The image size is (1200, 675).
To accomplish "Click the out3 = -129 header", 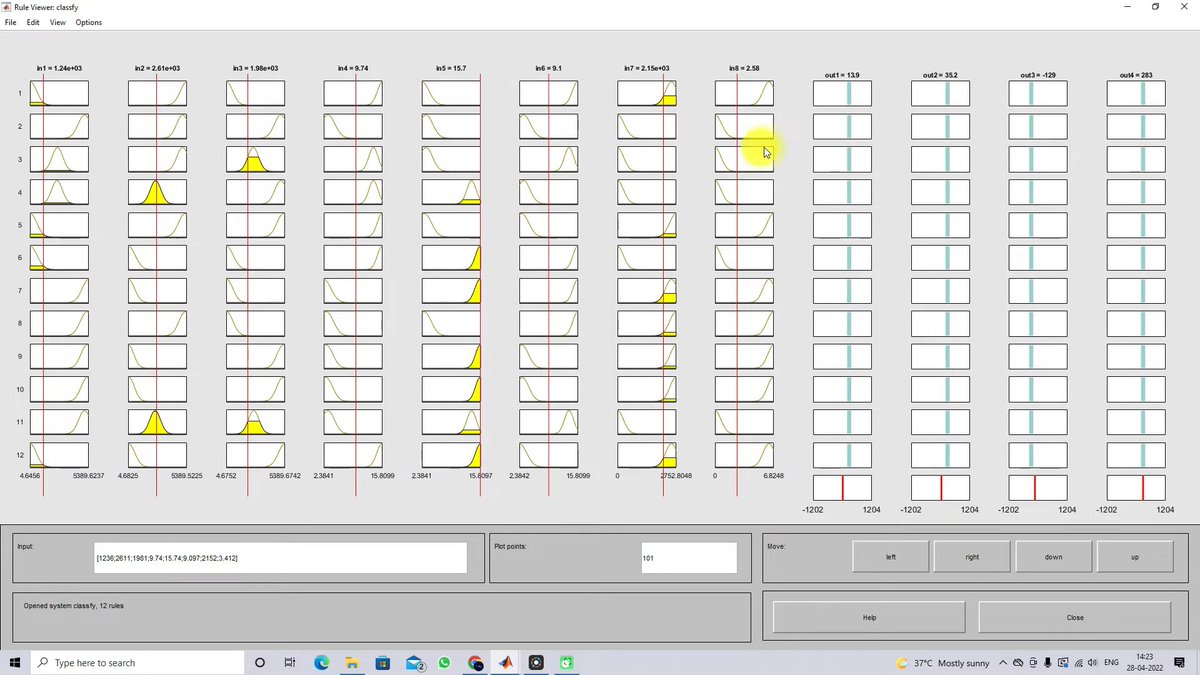I will point(1038,75).
